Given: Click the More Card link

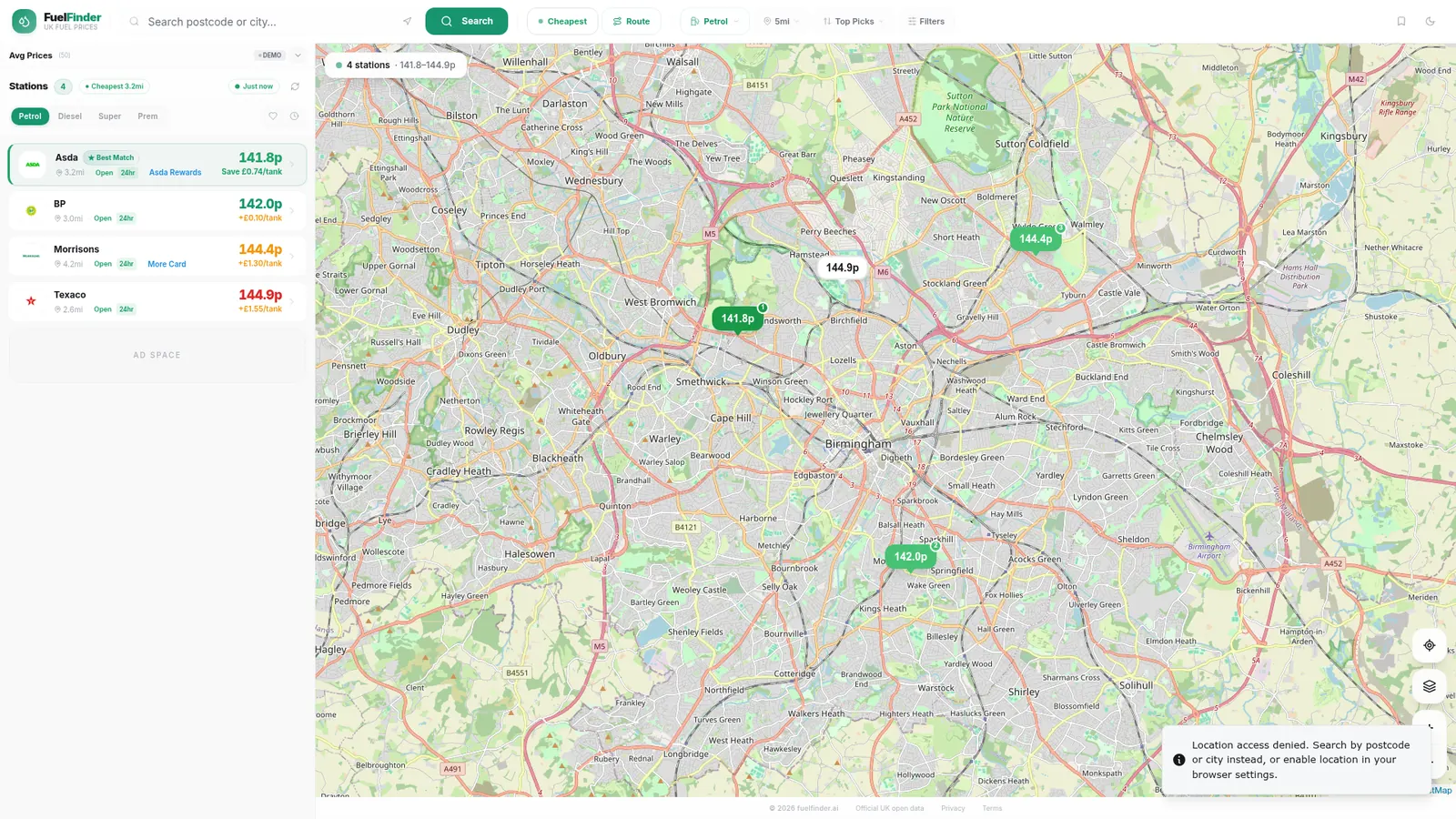Looking at the screenshot, I should click(167, 264).
